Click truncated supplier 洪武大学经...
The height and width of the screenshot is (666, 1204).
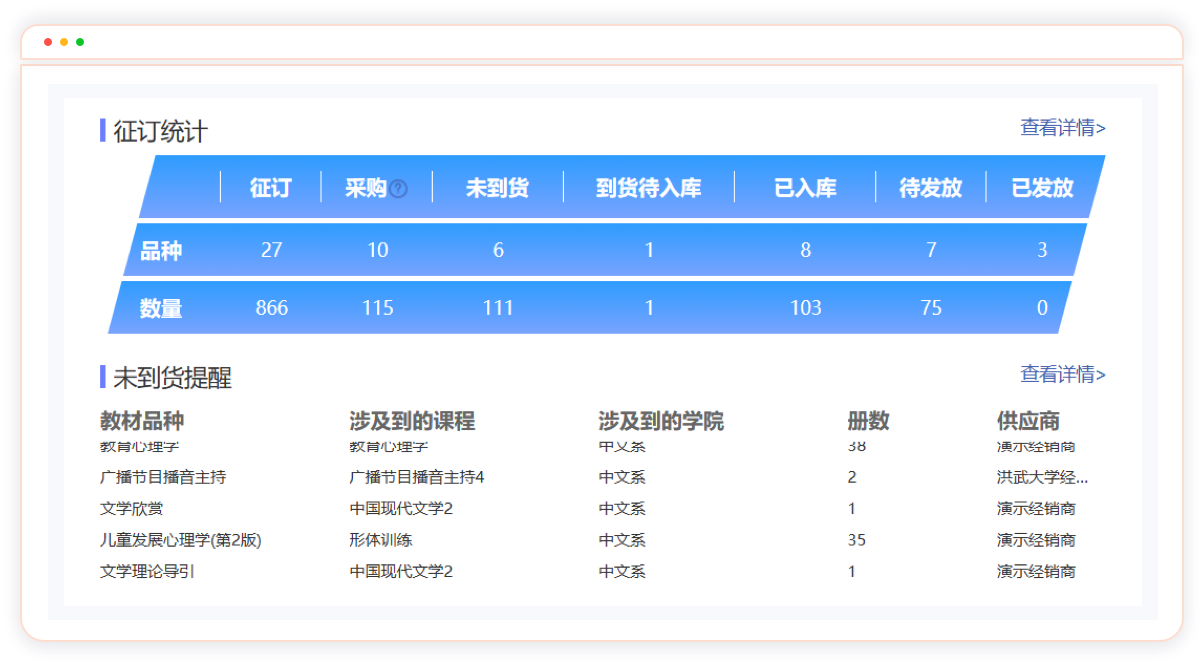tap(1042, 477)
